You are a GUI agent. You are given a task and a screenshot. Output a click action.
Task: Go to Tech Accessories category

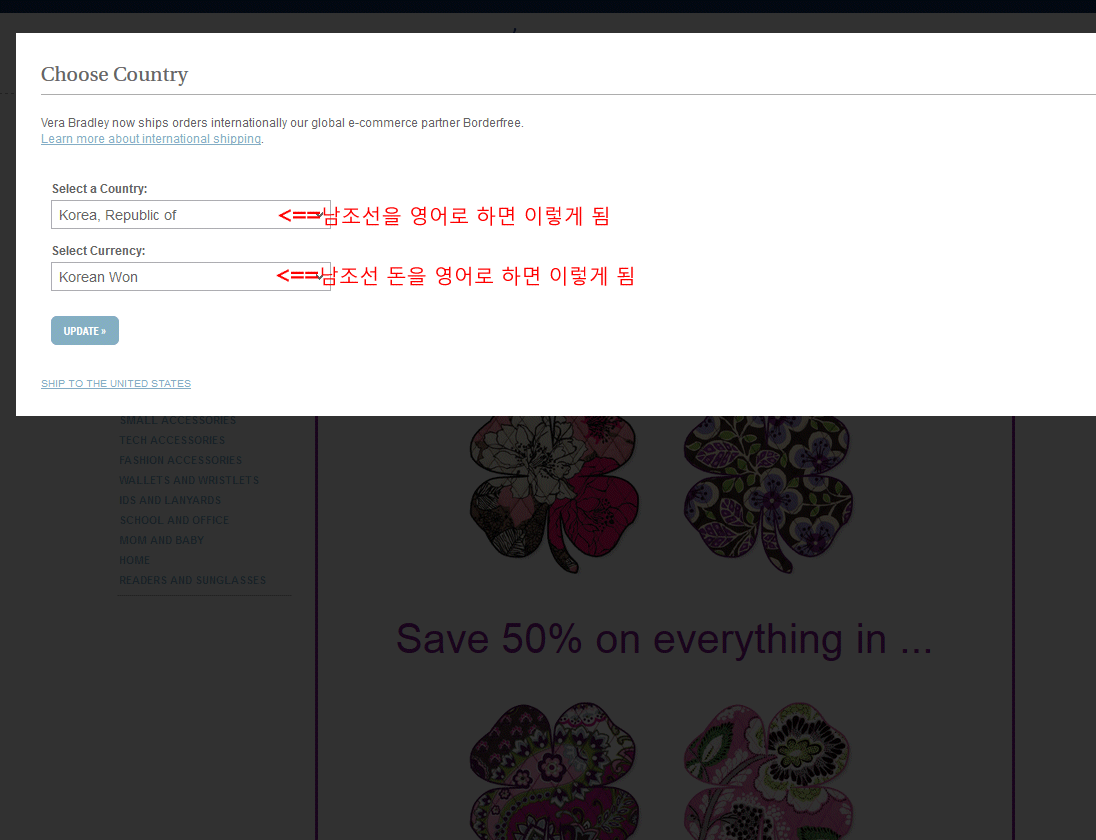[172, 441]
